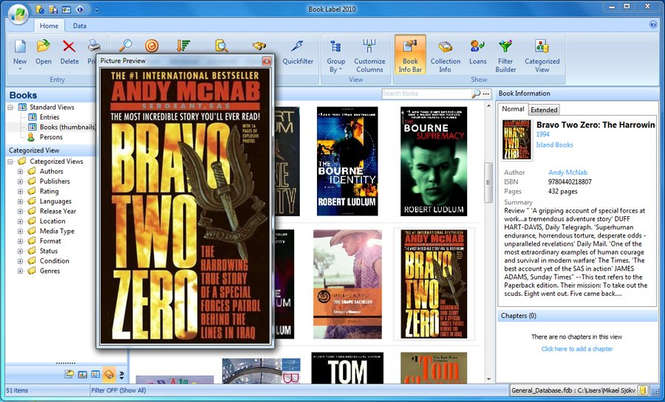
Task: Expand the Release Year category
Action: [20, 211]
